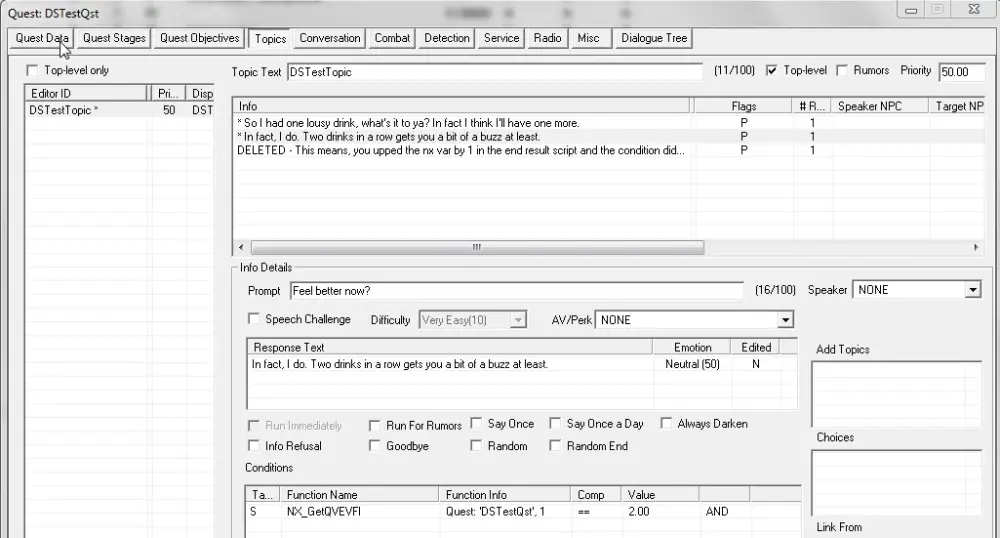Click the Priority value field
Screen dimensions: 1000x538
point(963,72)
